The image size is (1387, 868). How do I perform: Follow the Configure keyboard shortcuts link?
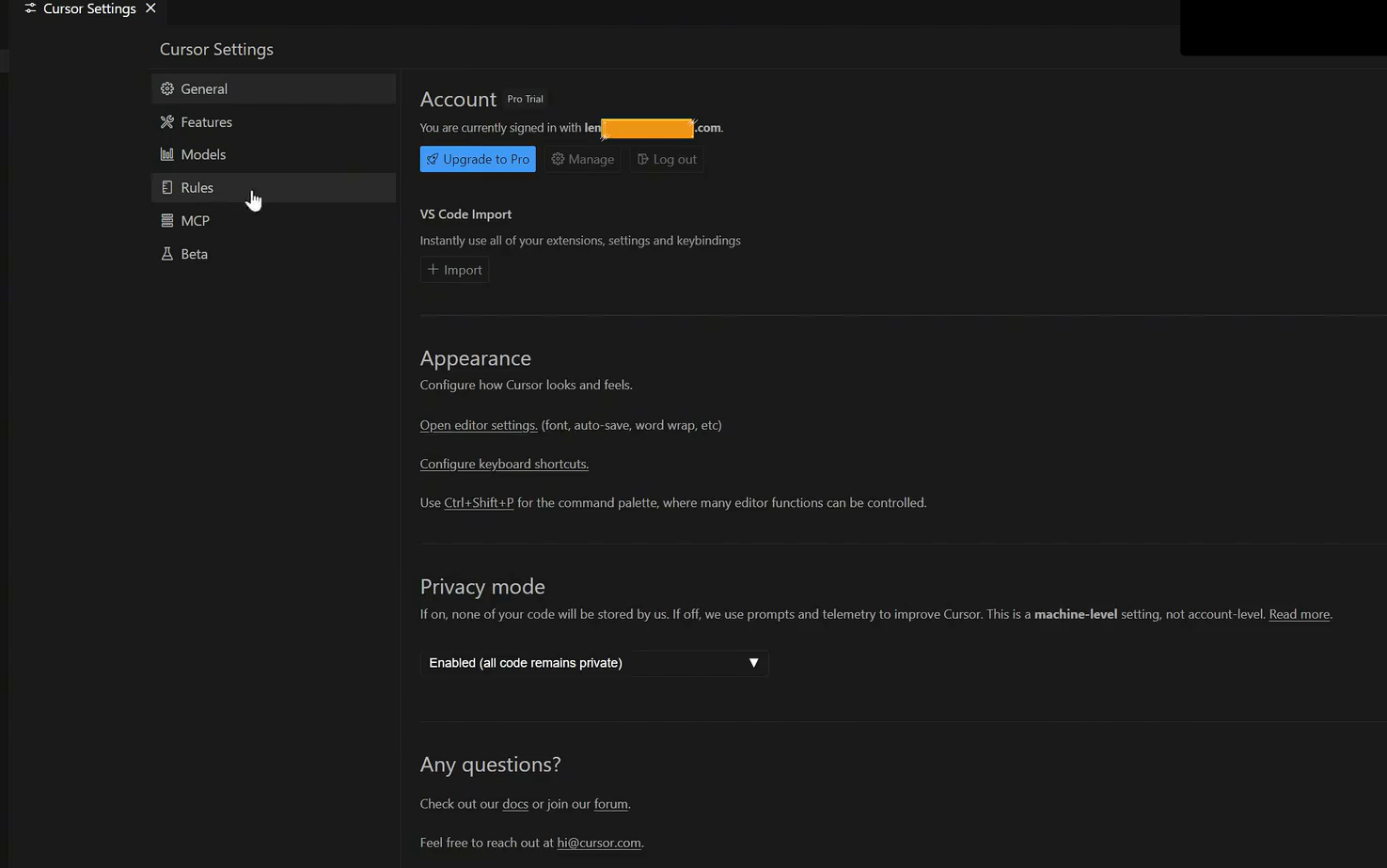[504, 464]
